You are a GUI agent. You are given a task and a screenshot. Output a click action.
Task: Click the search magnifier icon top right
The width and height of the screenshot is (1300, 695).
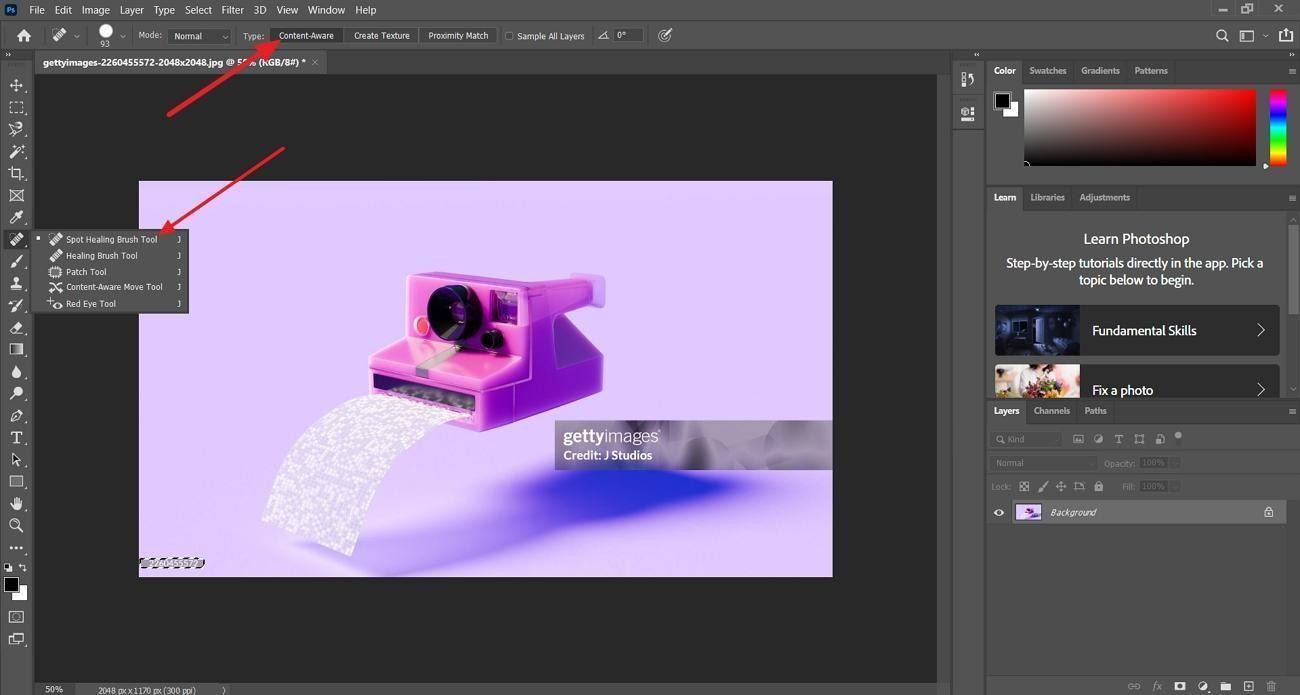(1222, 36)
